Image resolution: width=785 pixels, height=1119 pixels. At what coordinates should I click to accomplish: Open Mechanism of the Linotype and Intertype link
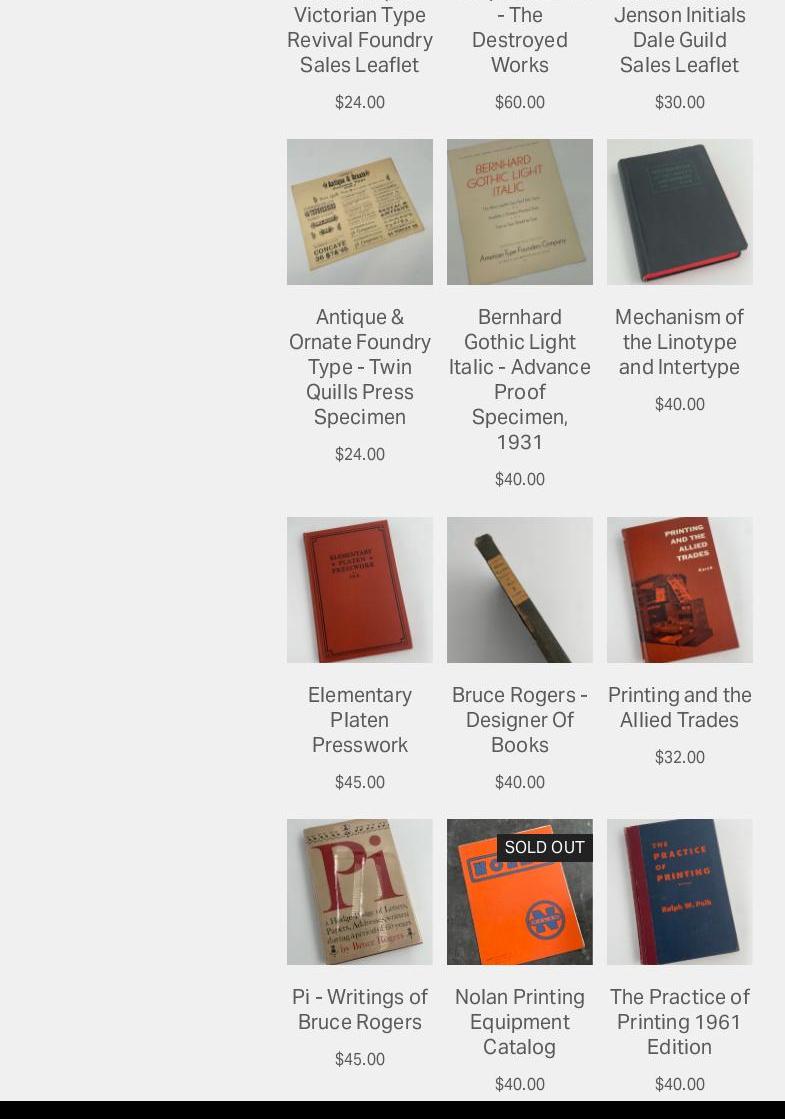pos(679,342)
